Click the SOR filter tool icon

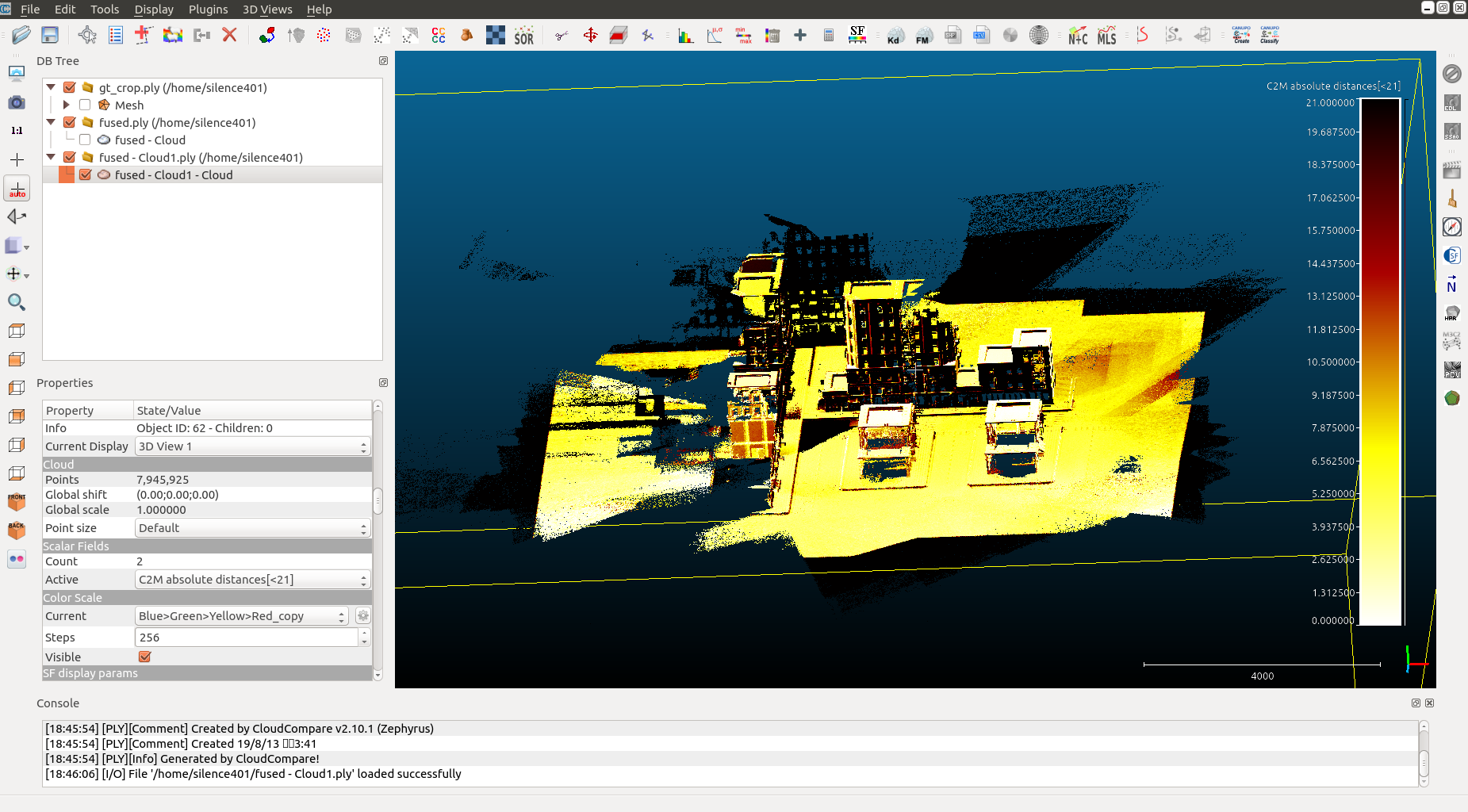523,36
